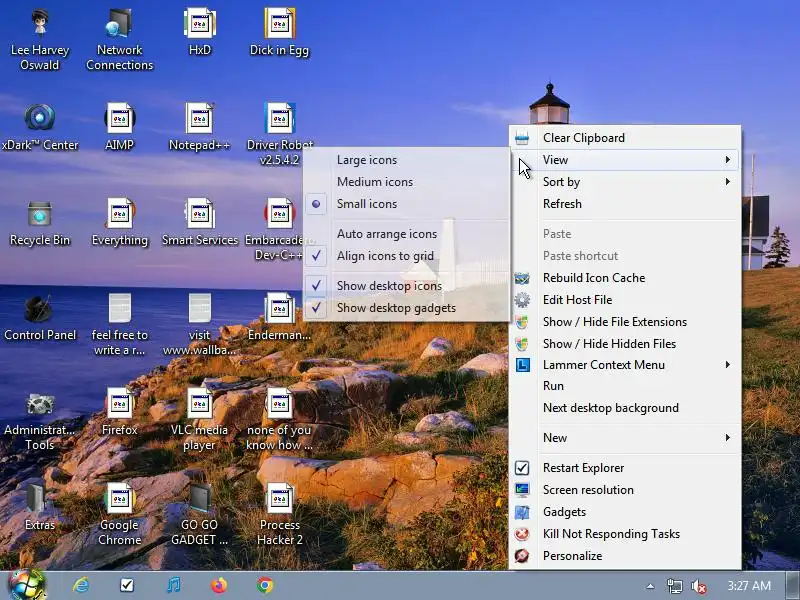Select the HxD desktop shortcut
The height and width of the screenshot is (600, 800).
coord(199,32)
